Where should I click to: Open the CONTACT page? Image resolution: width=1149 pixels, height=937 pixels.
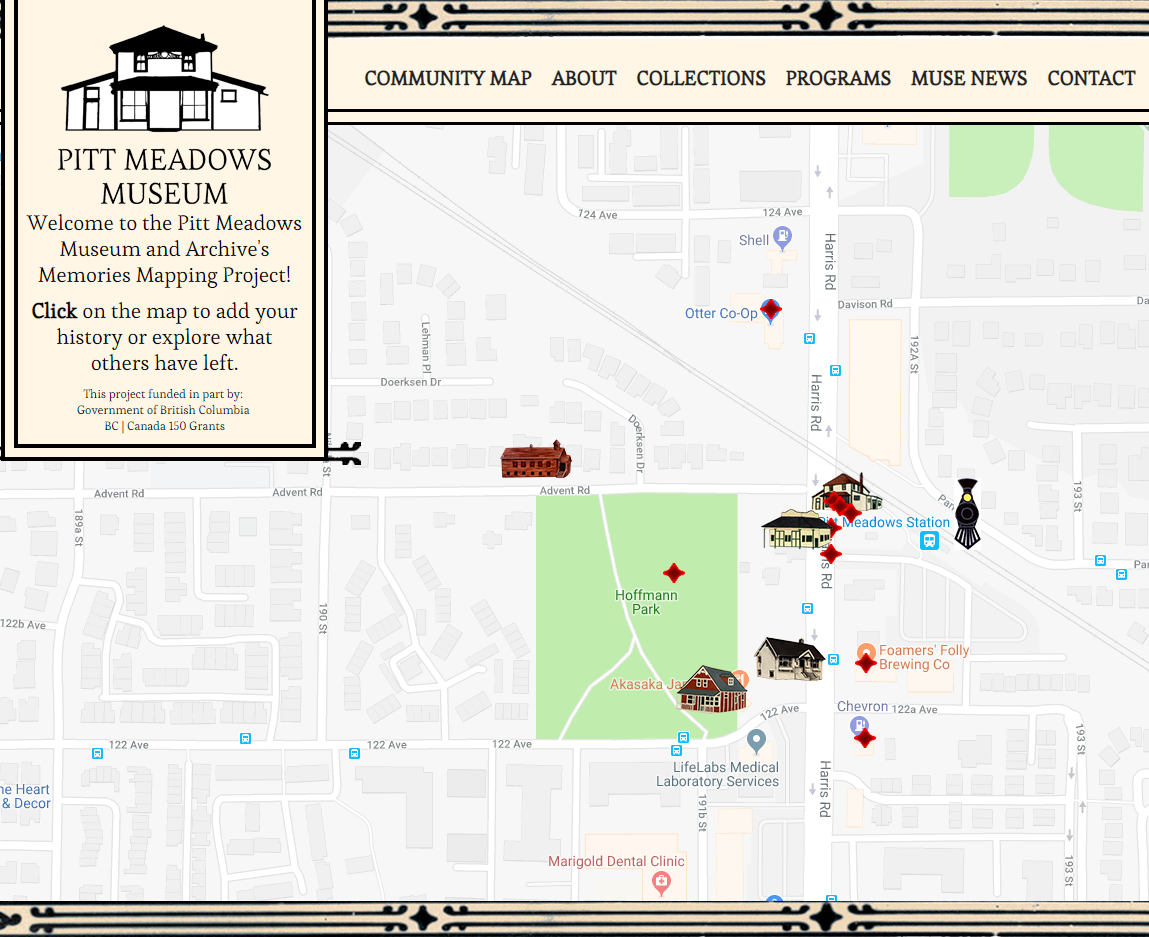(1091, 78)
